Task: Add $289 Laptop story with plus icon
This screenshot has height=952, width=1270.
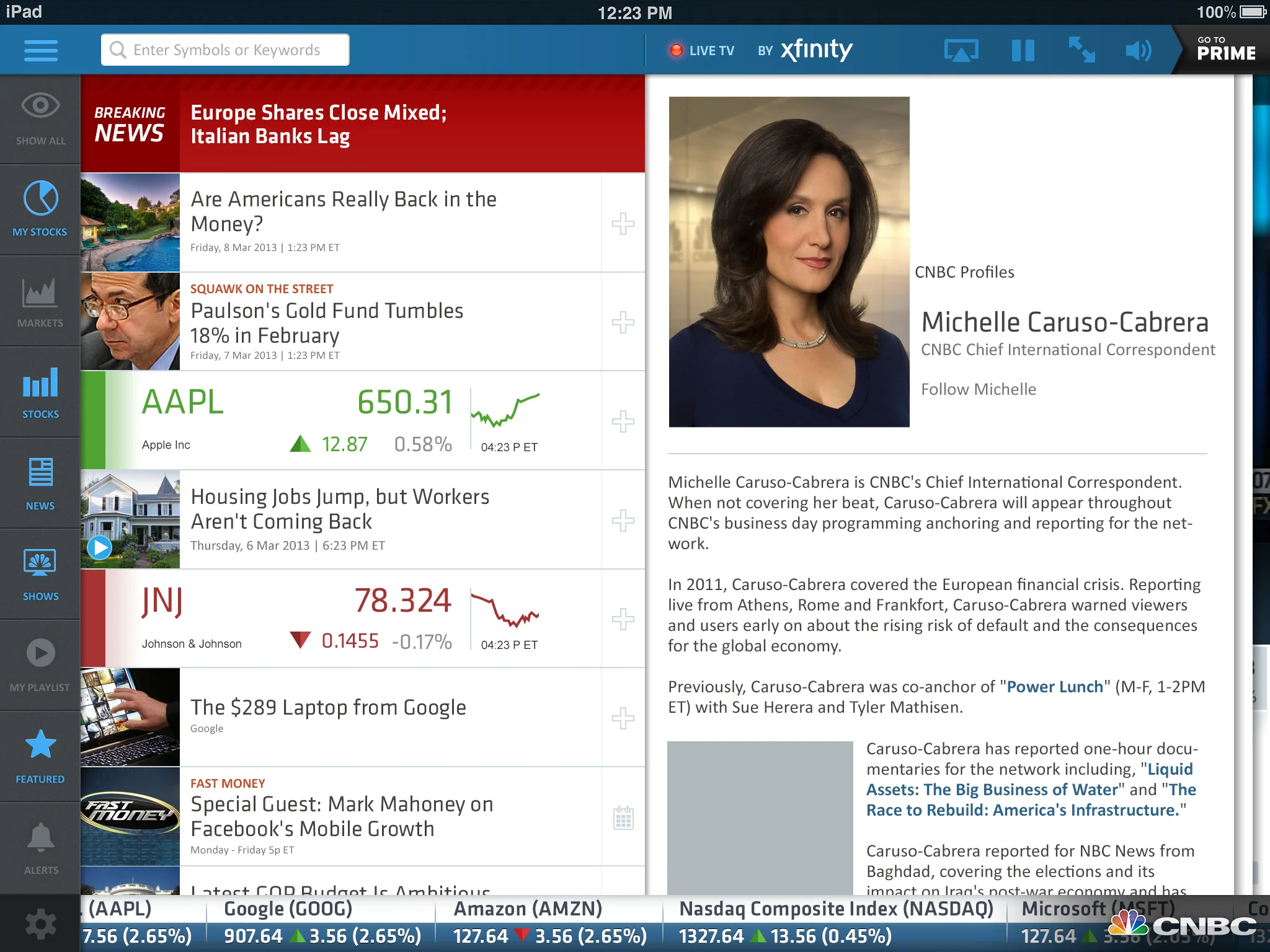Action: [623, 718]
